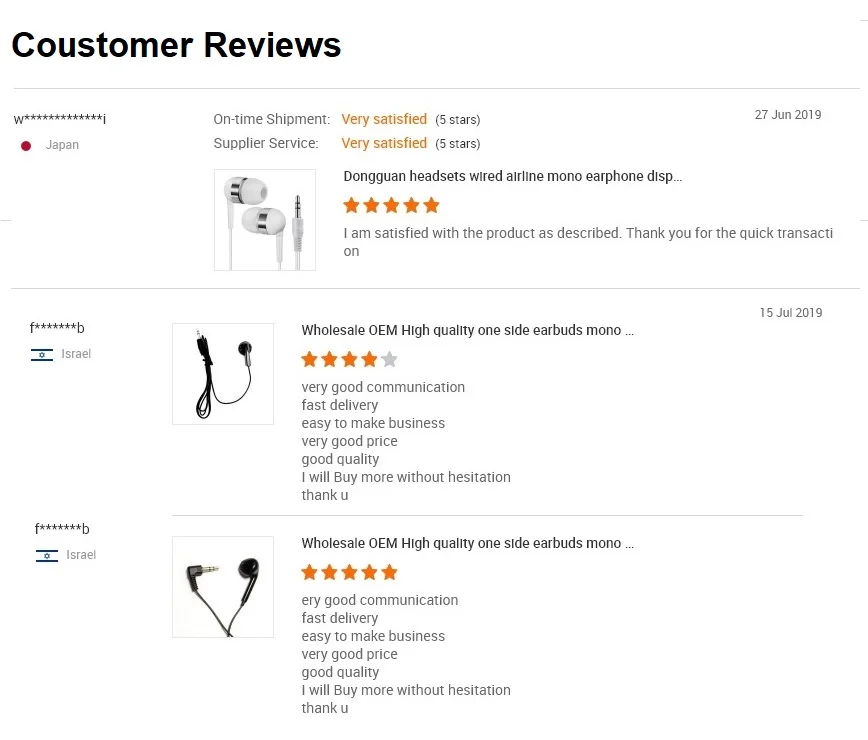Viewport: 868px width, 740px height.
Task: Click the Israel flag on bottom review
Action: (47, 554)
